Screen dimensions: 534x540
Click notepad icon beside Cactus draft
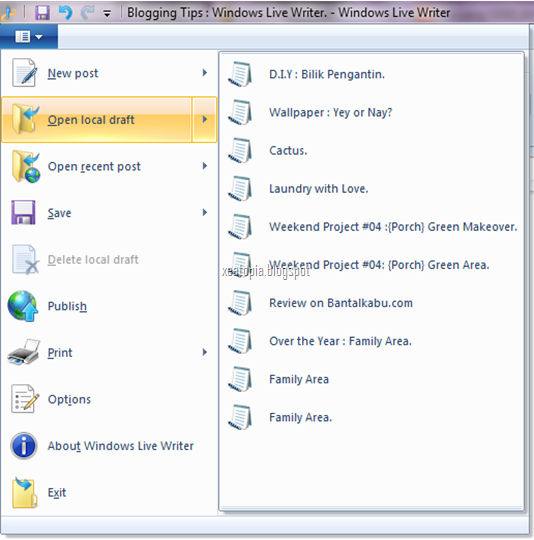pyautogui.click(x=239, y=150)
